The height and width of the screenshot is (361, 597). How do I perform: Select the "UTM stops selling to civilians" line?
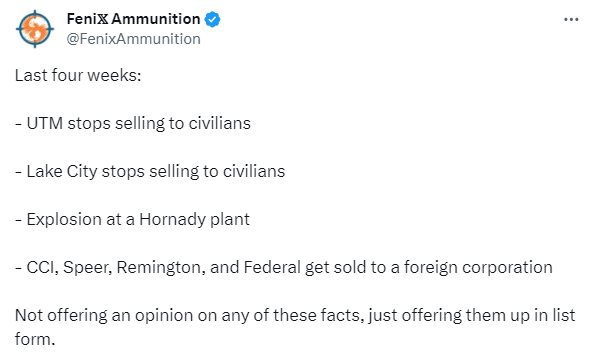[x=133, y=123]
